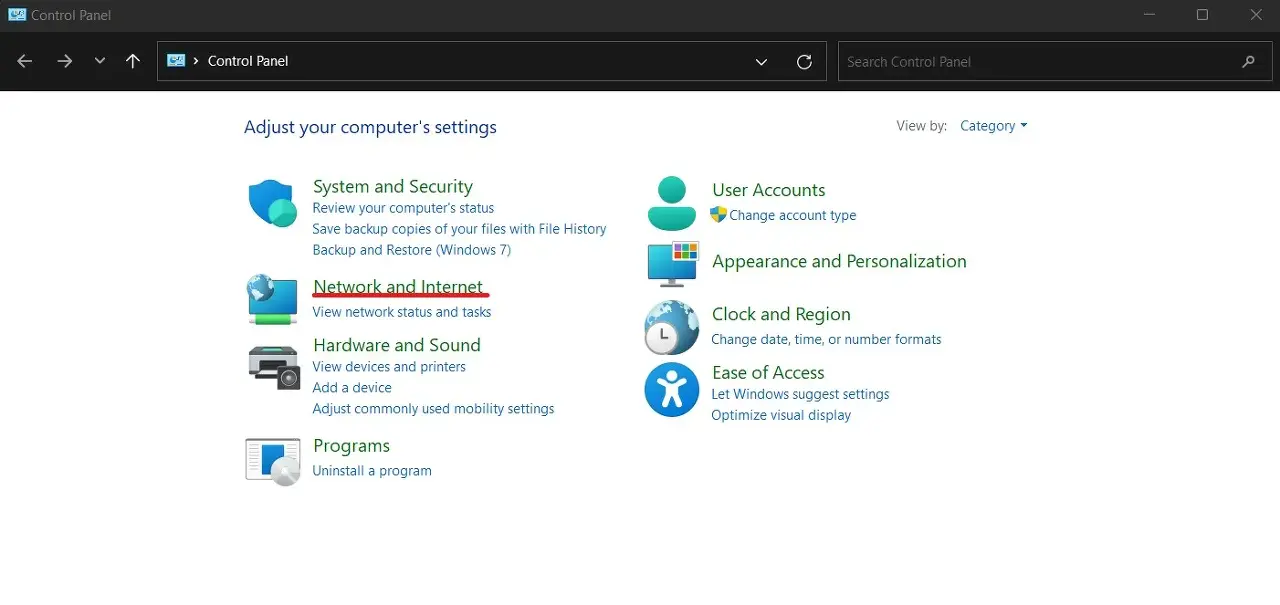Viewport: 1280px width, 605px height.
Task: Click the Forward arrow navigation button
Action: [x=65, y=61]
